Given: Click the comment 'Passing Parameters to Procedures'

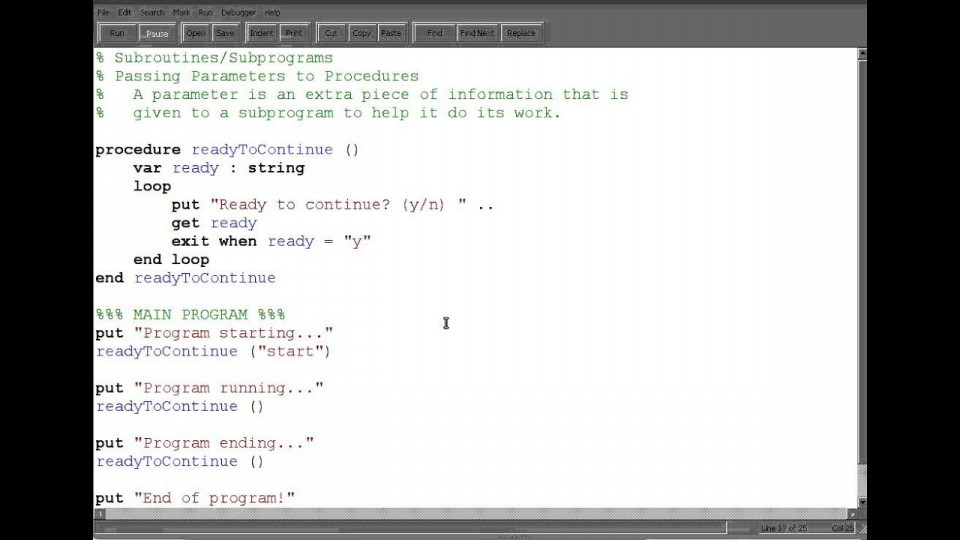Looking at the screenshot, I should point(267,77).
